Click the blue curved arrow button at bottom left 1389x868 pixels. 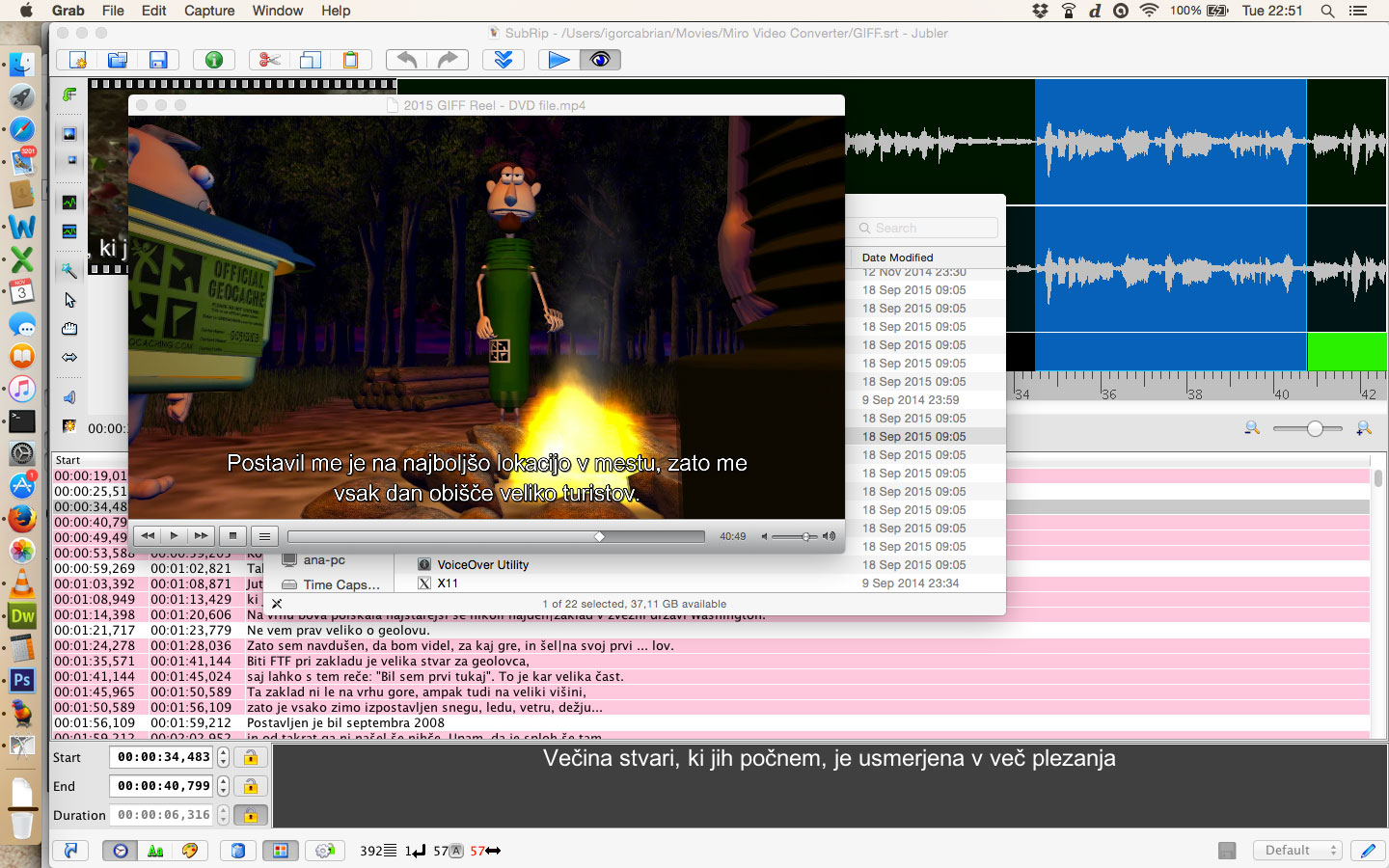[x=70, y=851]
